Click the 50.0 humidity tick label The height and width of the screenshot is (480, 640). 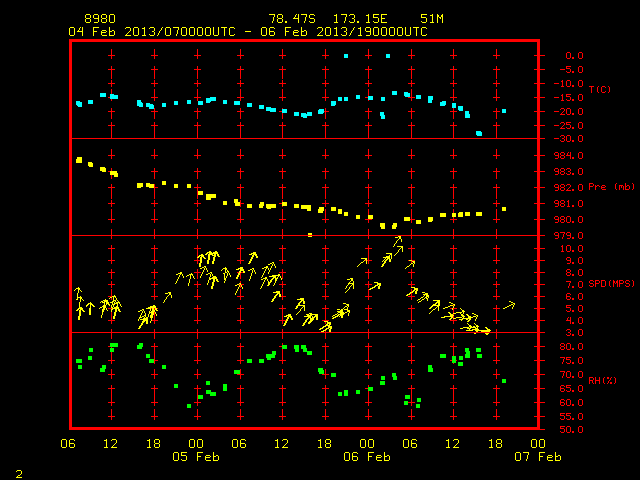click(x=571, y=430)
